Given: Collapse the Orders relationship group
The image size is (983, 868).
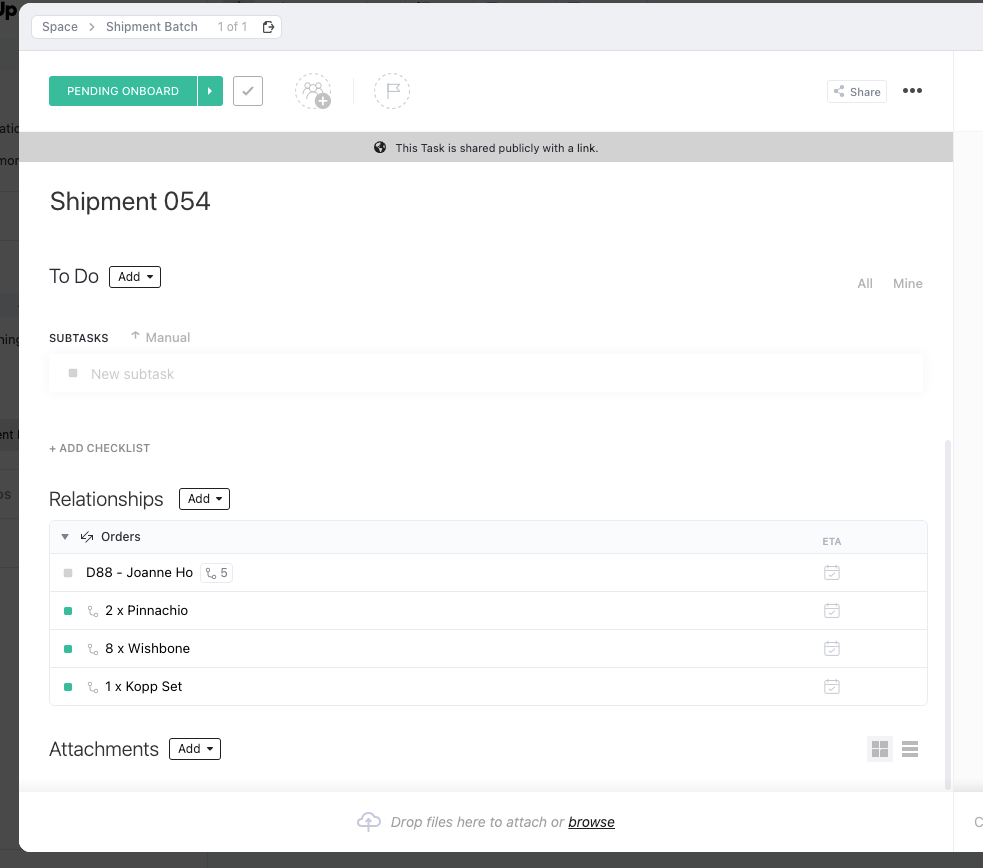Looking at the screenshot, I should tap(65, 537).
